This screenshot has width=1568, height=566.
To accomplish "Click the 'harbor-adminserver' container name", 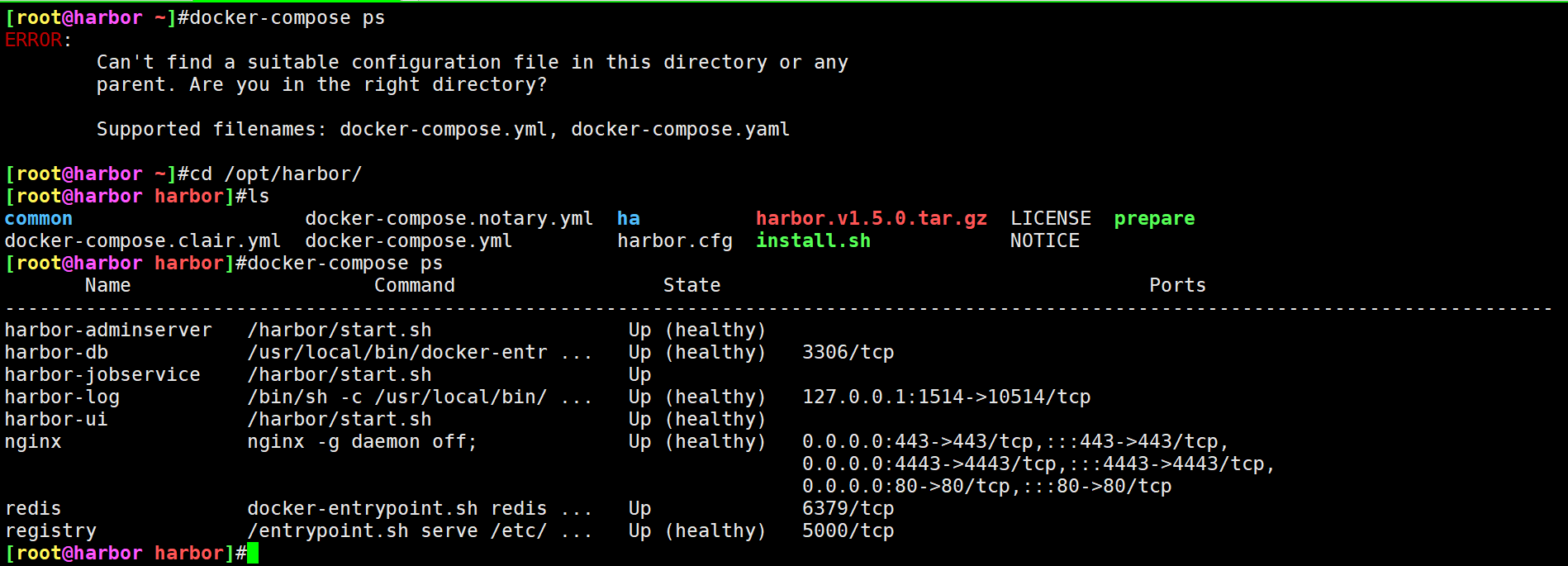I will click(108, 330).
